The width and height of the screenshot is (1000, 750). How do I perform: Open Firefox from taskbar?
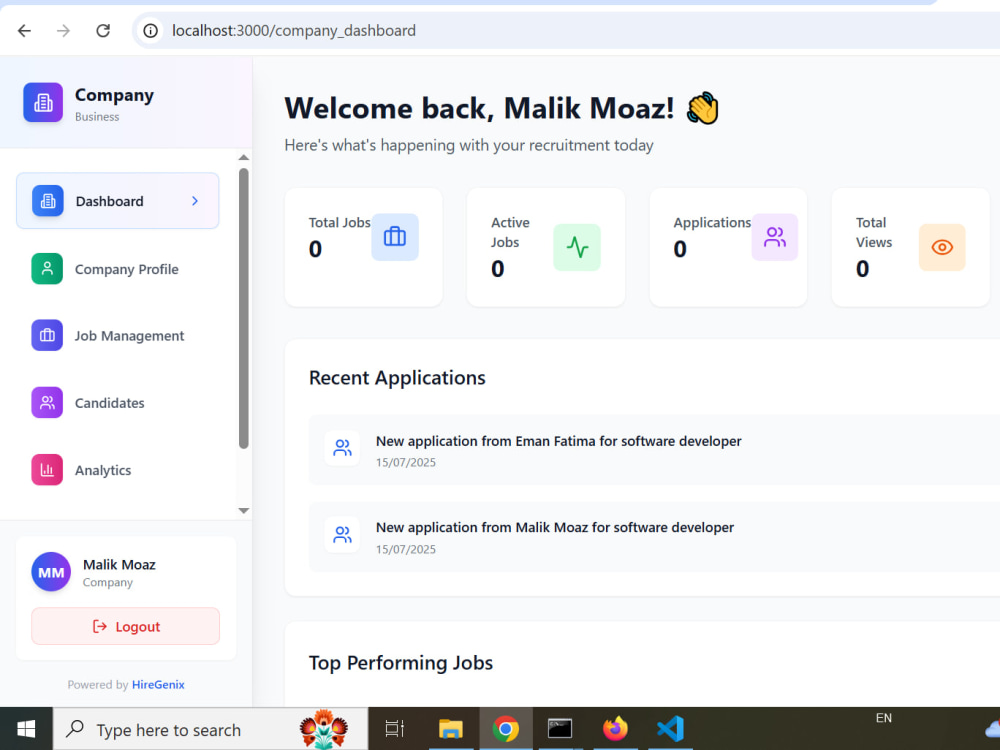(615, 728)
